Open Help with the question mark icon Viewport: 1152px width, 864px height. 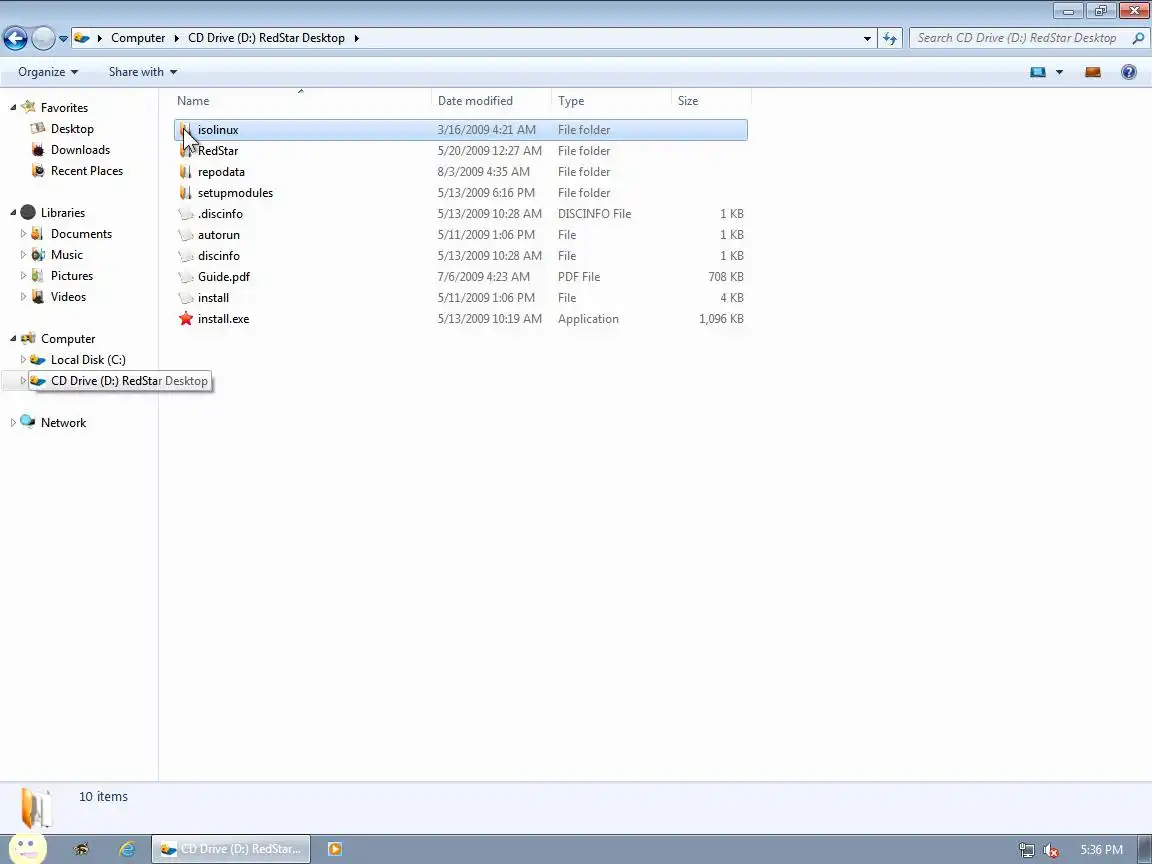(1128, 72)
